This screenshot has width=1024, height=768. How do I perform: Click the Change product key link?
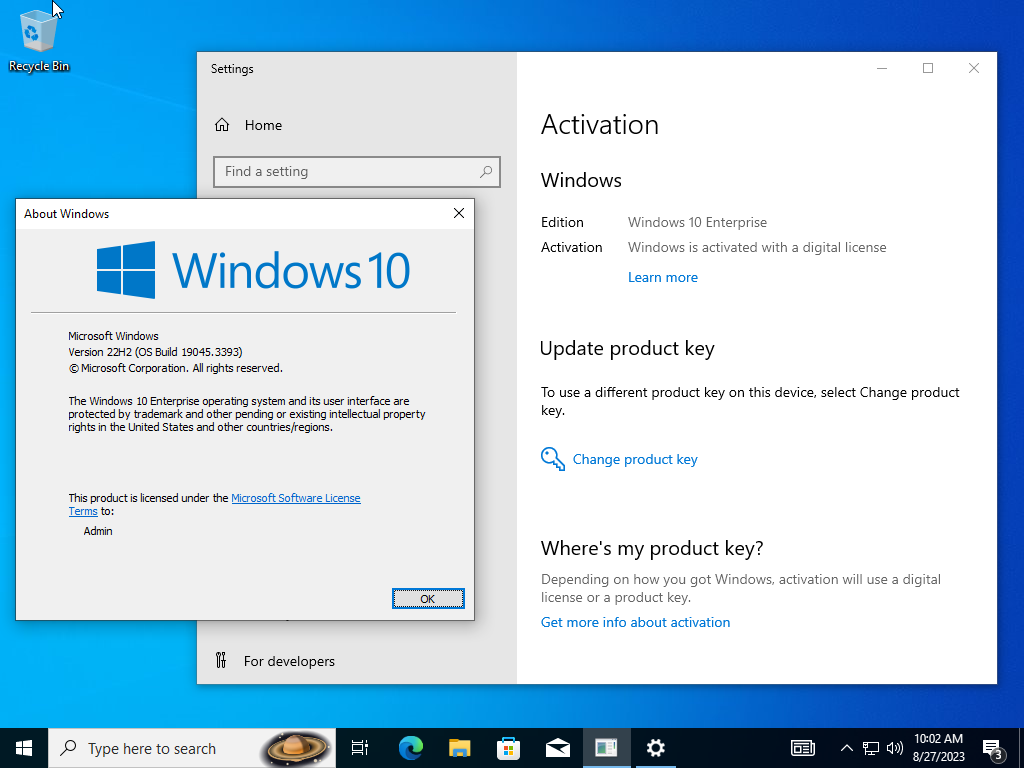click(x=635, y=460)
